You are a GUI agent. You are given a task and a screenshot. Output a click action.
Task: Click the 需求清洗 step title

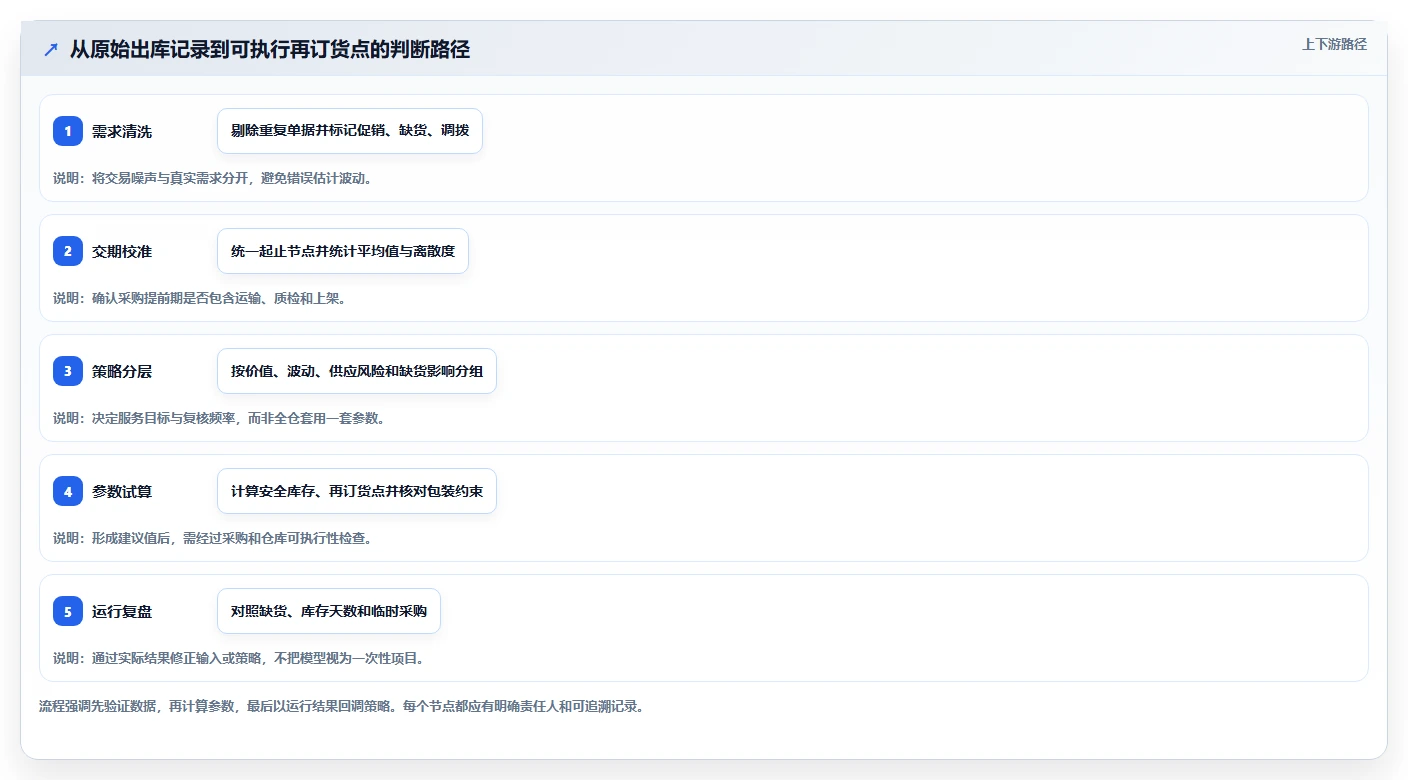(122, 131)
